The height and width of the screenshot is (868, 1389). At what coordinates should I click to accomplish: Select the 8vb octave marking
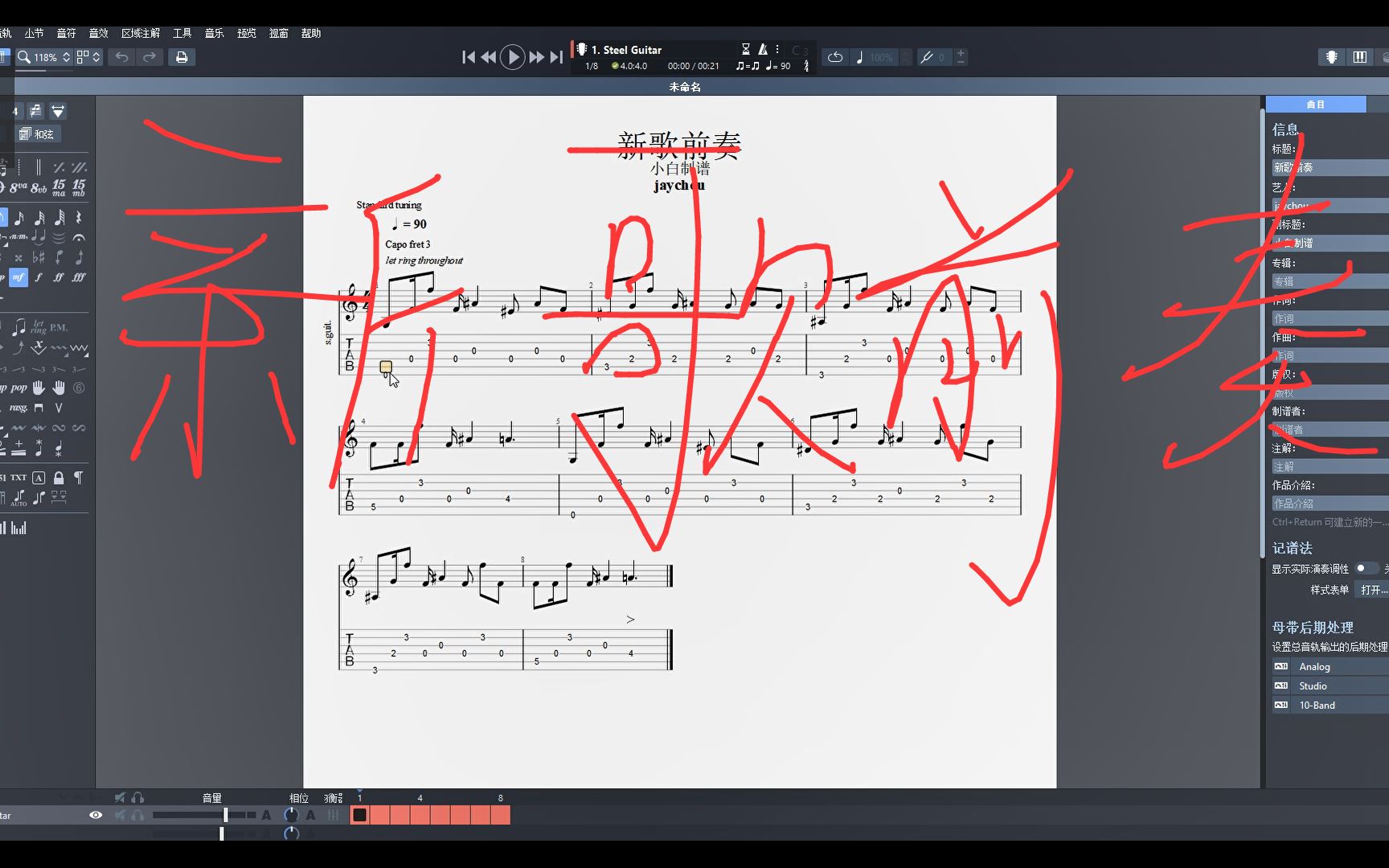39,187
